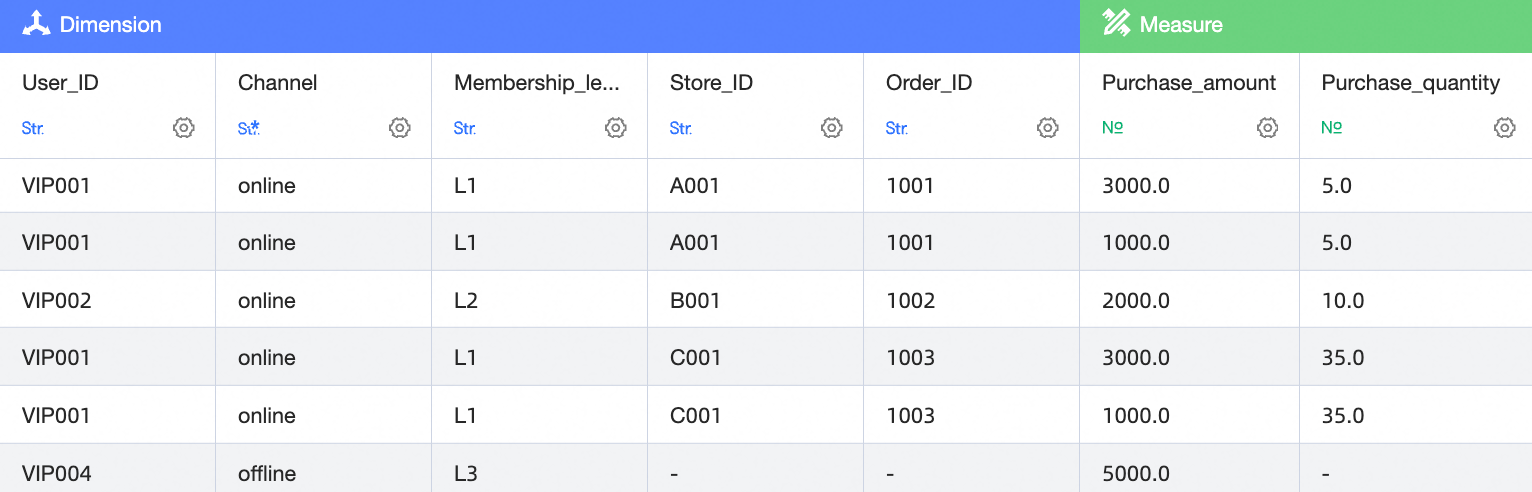Change the string type under Channel
The height and width of the screenshot is (492, 1532).
[x=249, y=128]
